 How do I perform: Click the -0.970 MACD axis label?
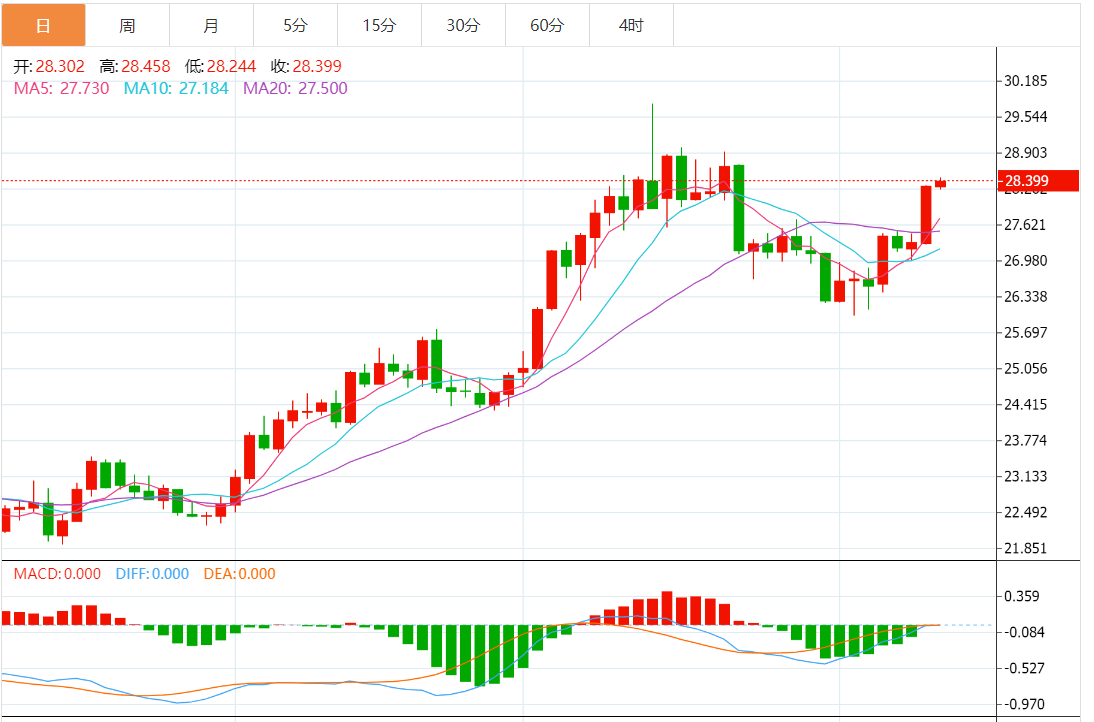click(1024, 705)
